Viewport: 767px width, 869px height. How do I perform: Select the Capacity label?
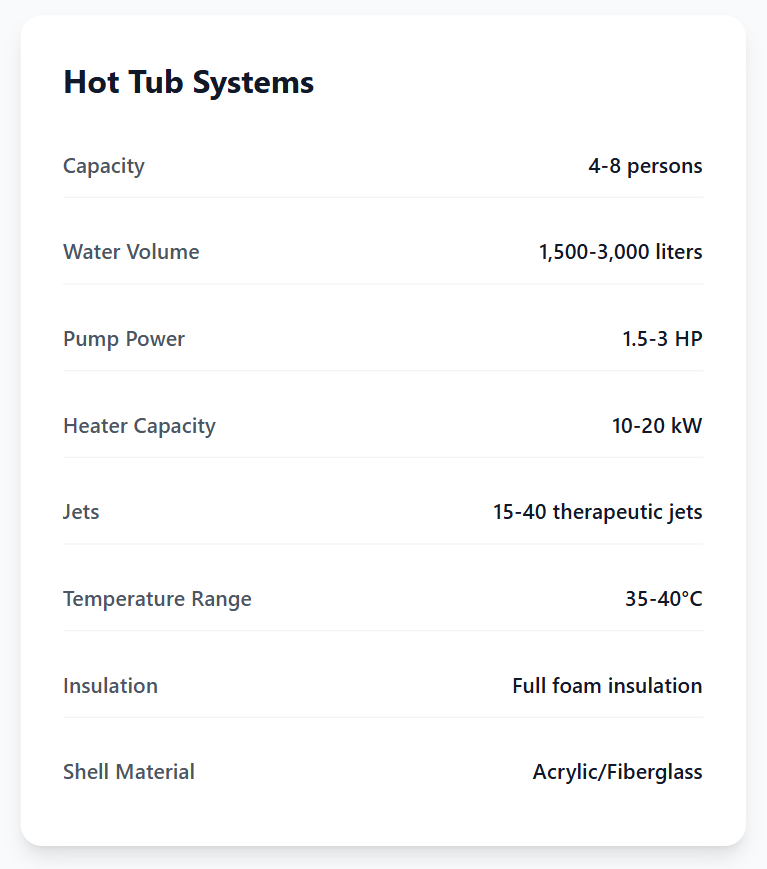pos(104,166)
